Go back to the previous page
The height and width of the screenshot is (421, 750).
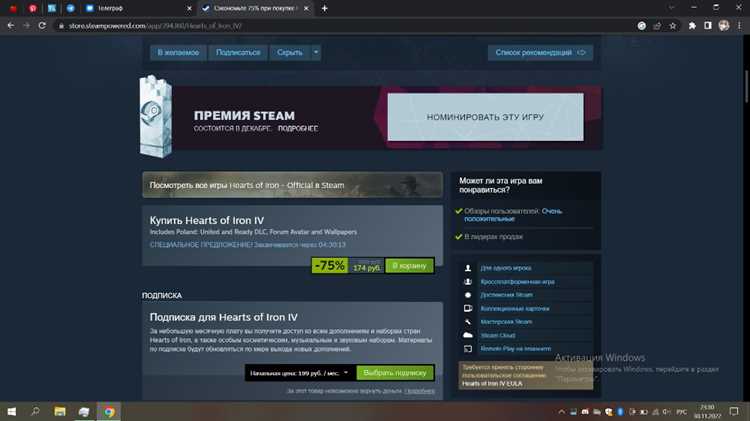coord(11,25)
